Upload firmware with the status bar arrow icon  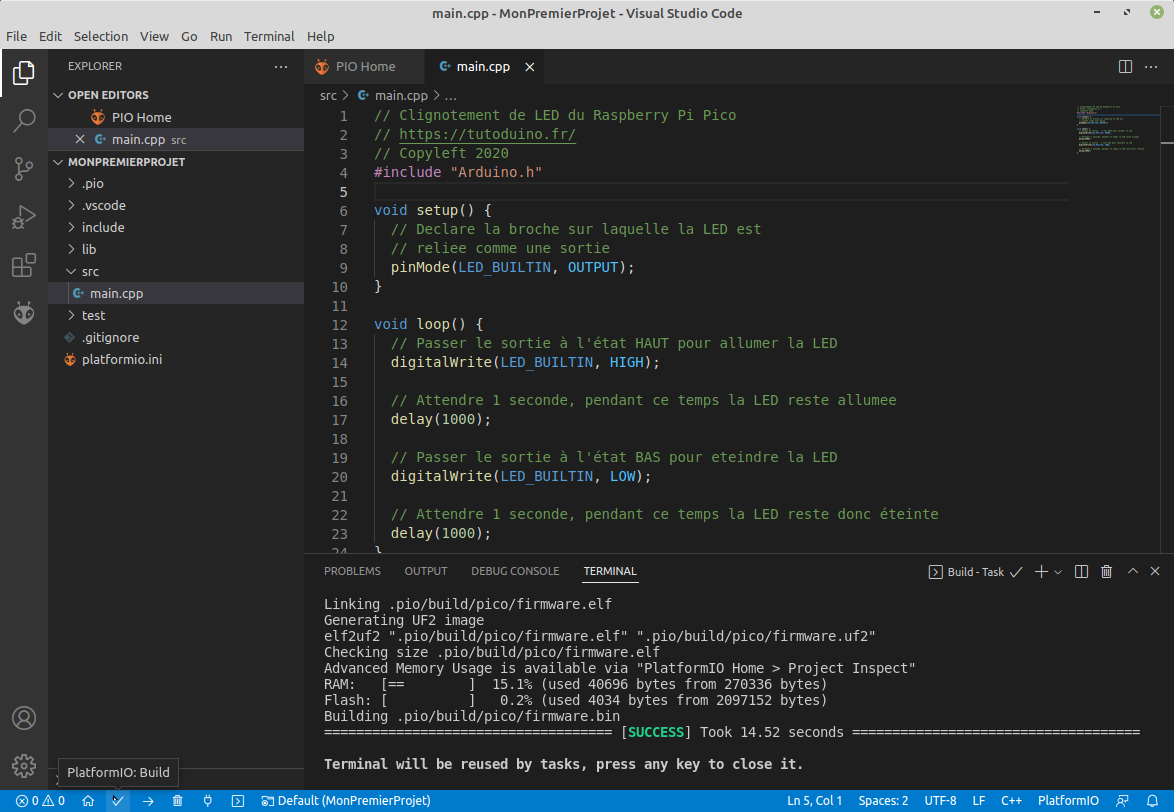(x=146, y=800)
